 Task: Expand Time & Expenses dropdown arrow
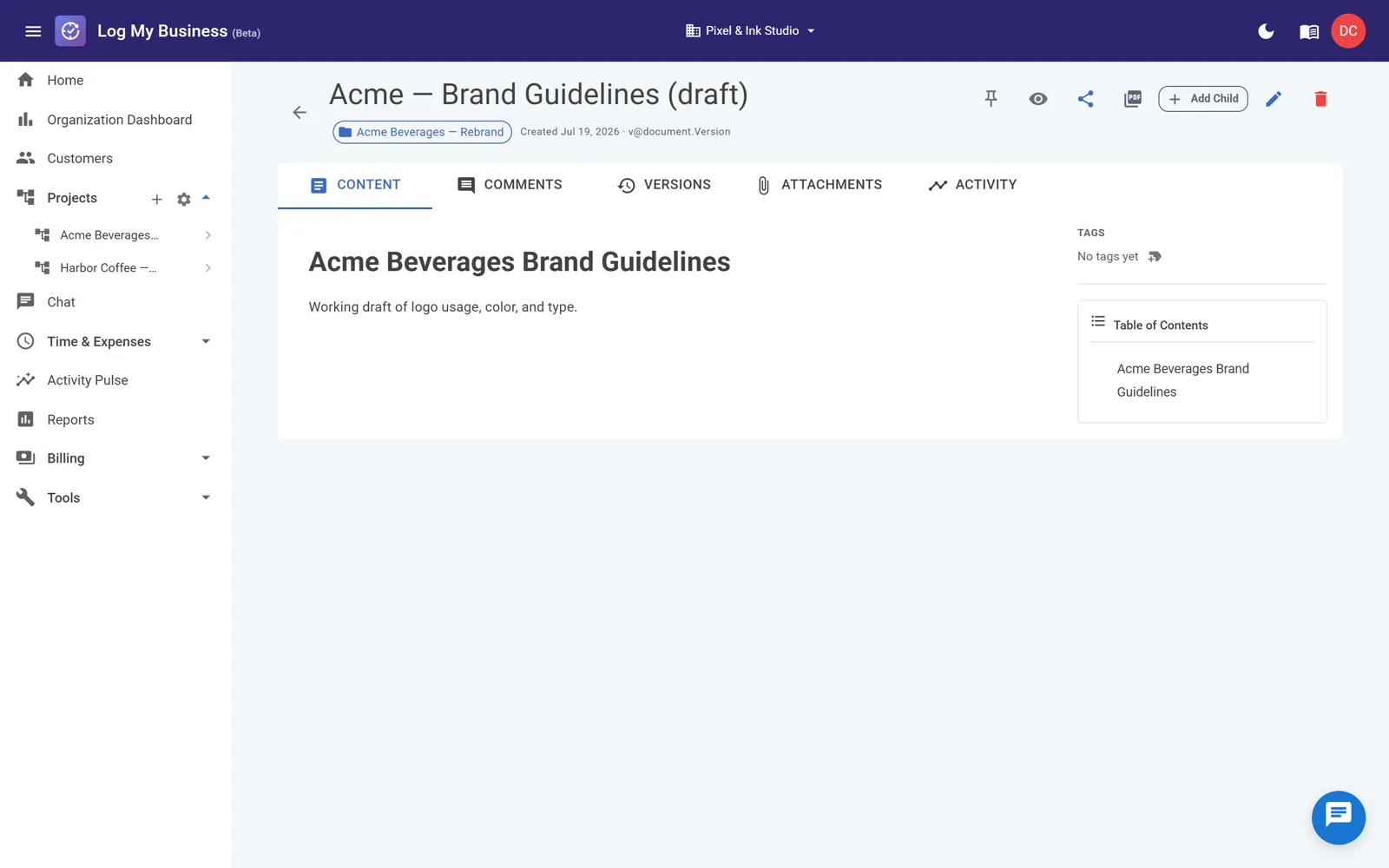click(x=206, y=342)
